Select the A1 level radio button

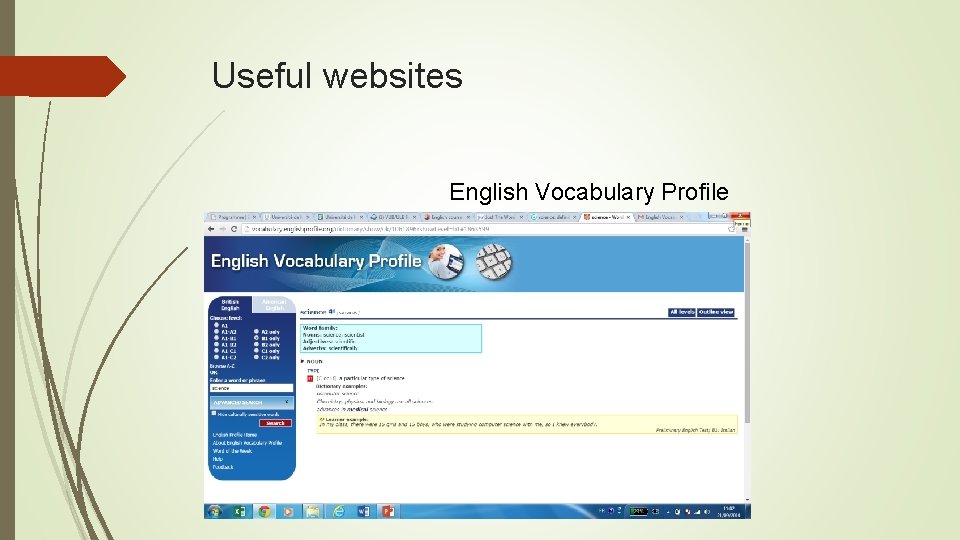tap(217, 325)
